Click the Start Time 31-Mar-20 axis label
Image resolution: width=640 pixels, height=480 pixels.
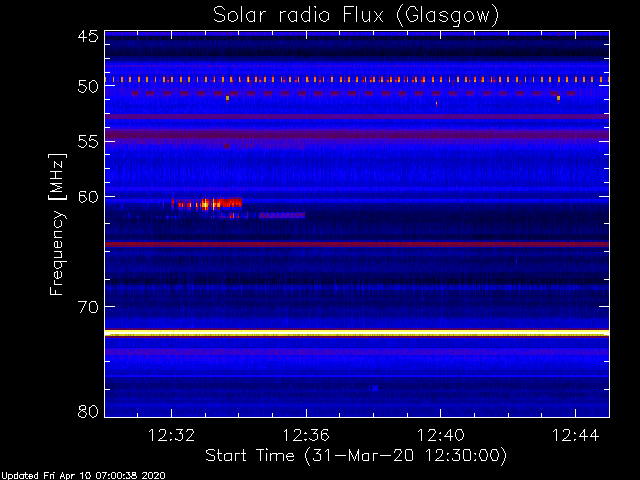356,455
